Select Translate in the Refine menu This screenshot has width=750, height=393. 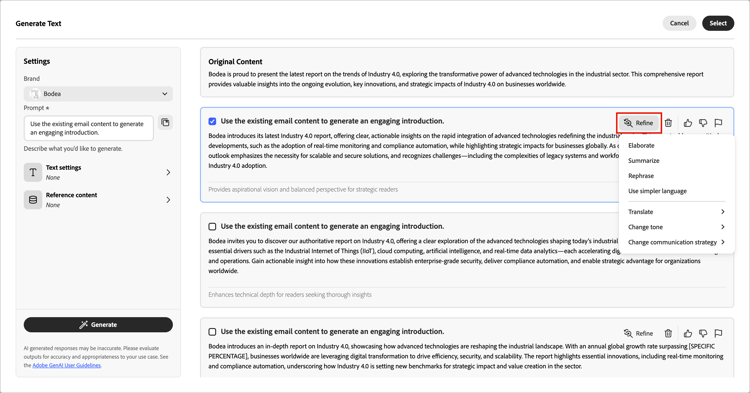point(640,212)
